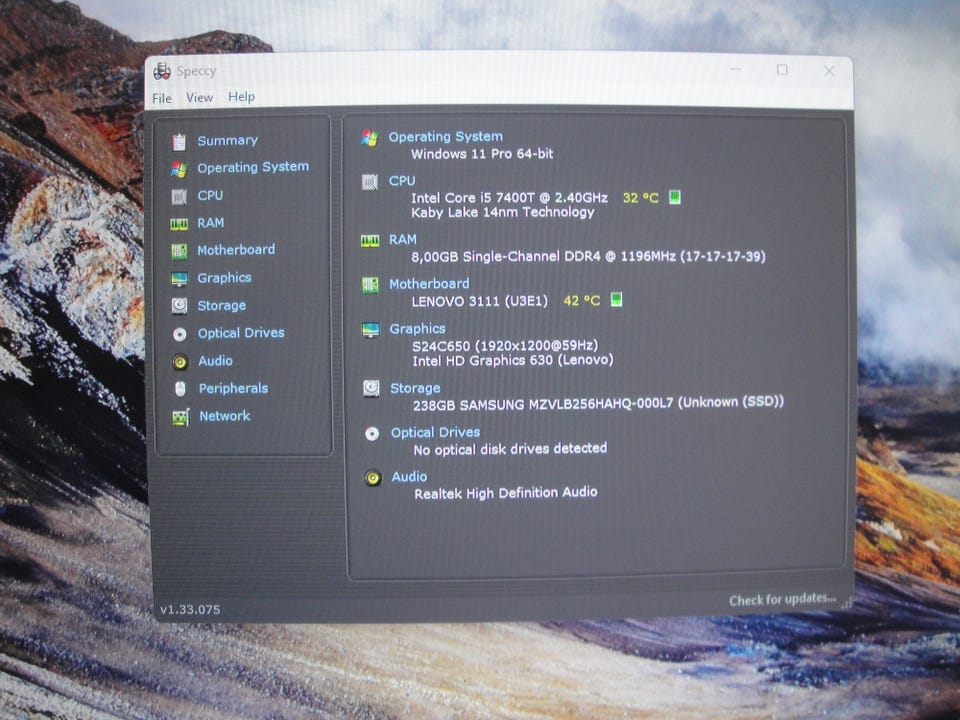Click the Optical Drives disc icon in summary pane
Screen dimensions: 960x720
point(372,434)
